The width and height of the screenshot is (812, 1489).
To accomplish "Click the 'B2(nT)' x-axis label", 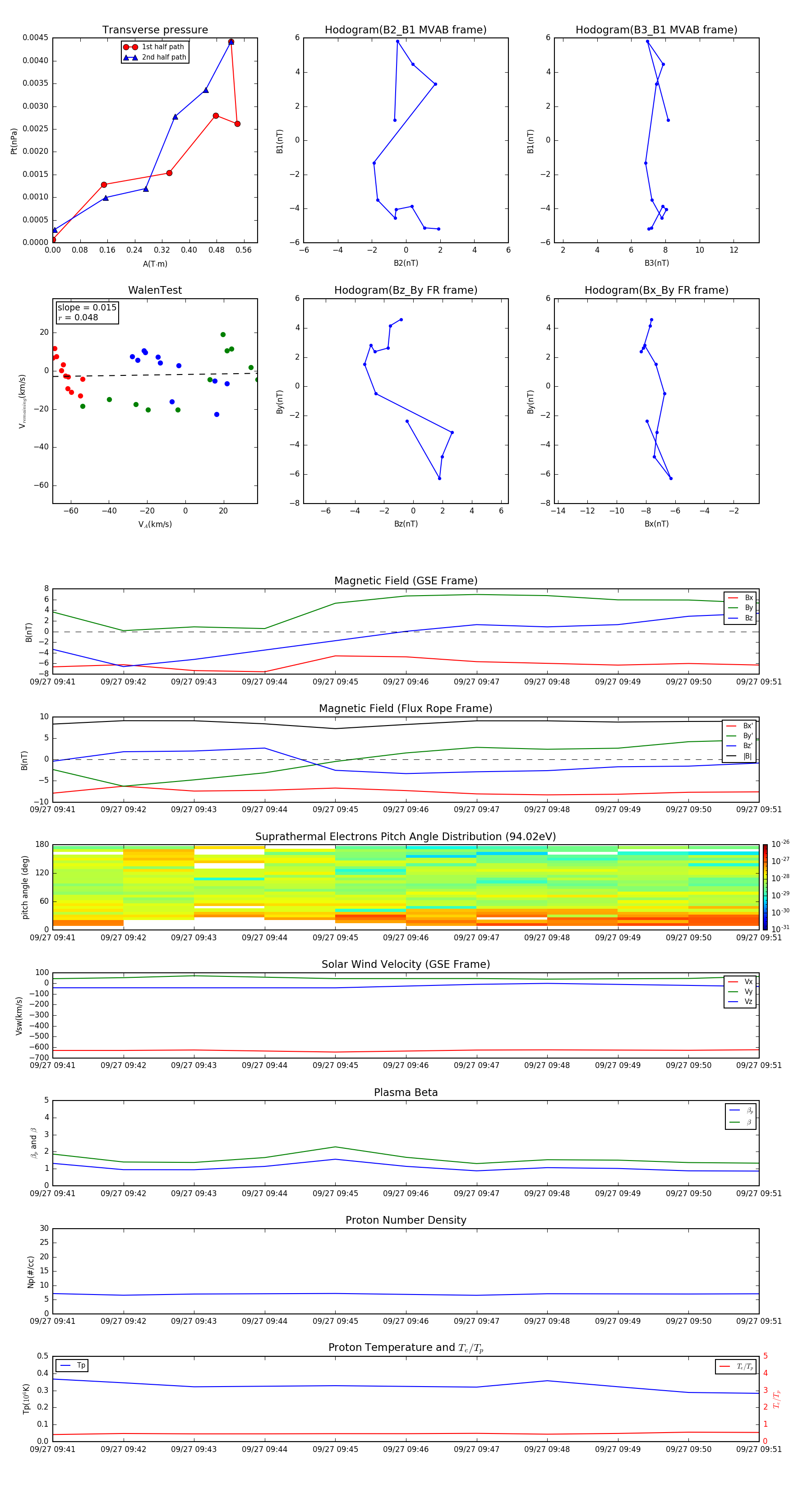I will point(406,263).
